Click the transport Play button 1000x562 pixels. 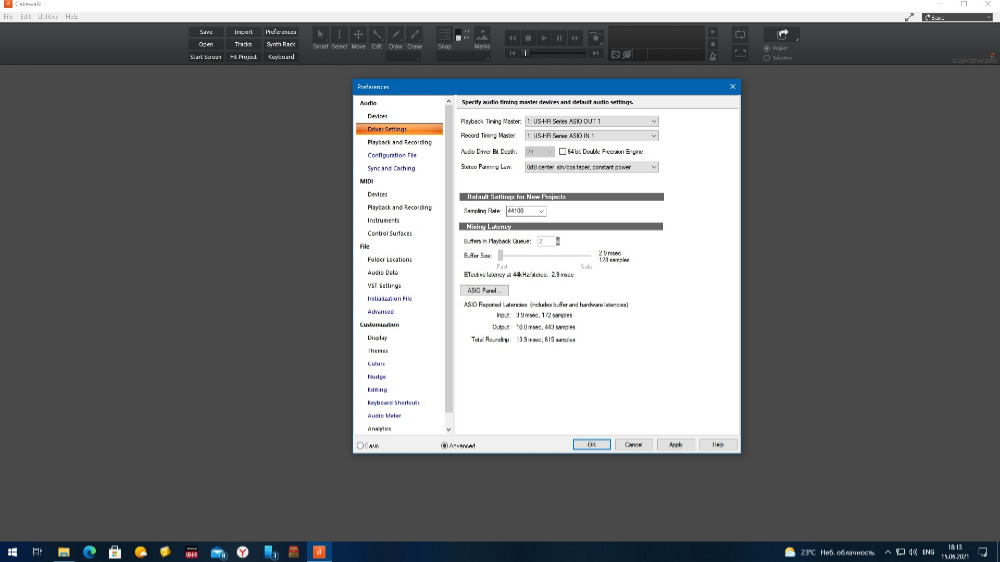click(544, 38)
